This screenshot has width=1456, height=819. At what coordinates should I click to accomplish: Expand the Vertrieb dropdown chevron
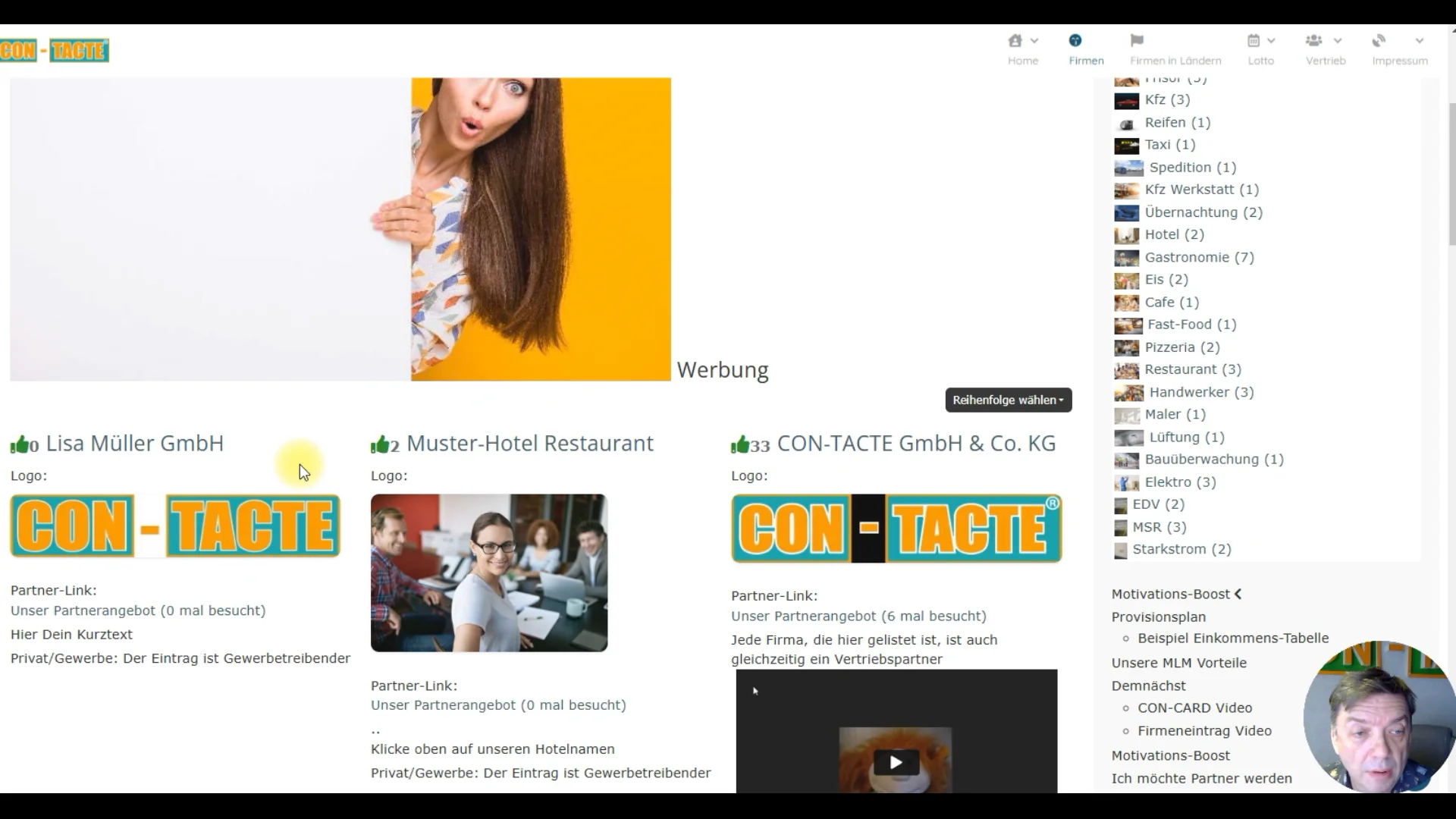point(1338,41)
